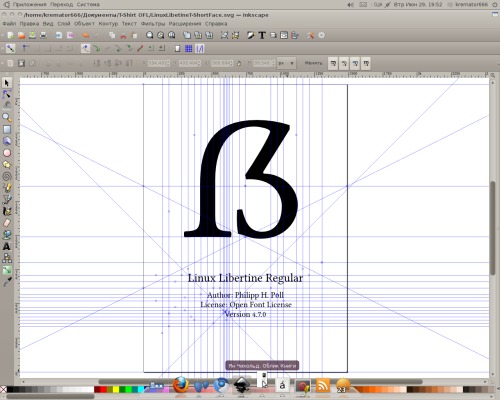This screenshot has height=400, width=500.
Task: Open the Контур menu
Action: point(108,24)
